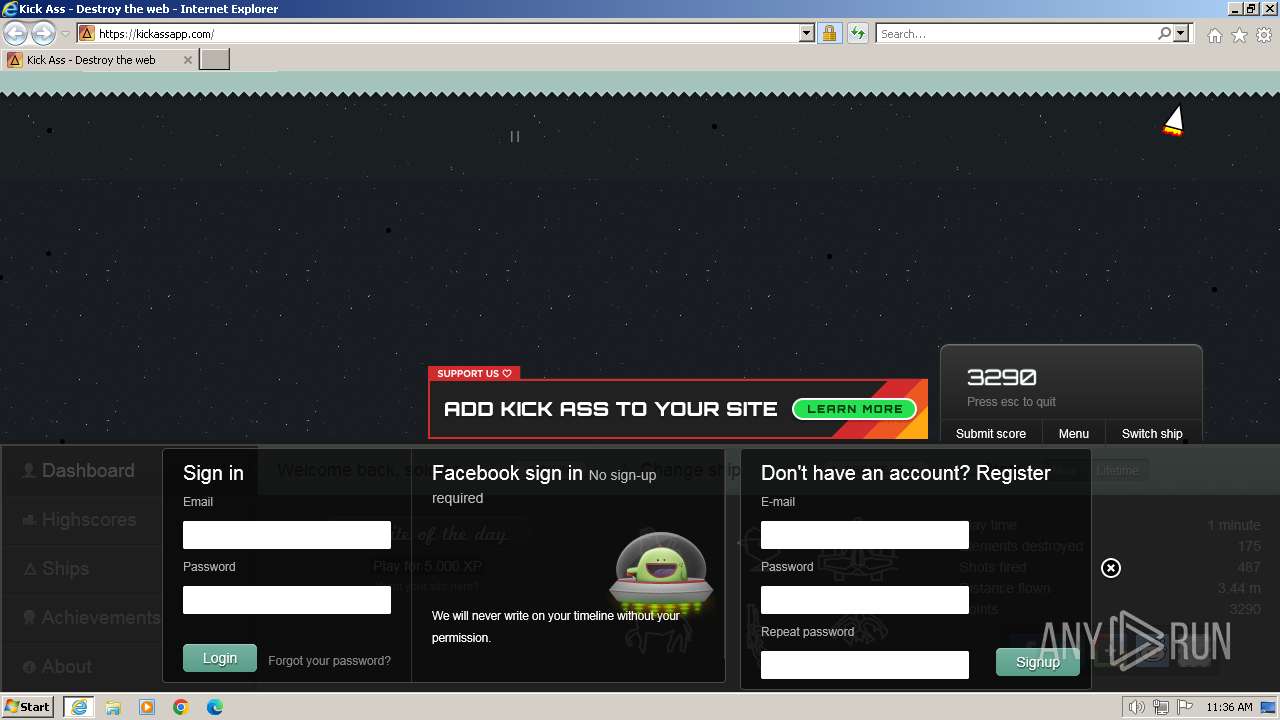Viewport: 1280px width, 720px height.
Task: Click the security lock icon
Action: pyautogui.click(x=829, y=33)
